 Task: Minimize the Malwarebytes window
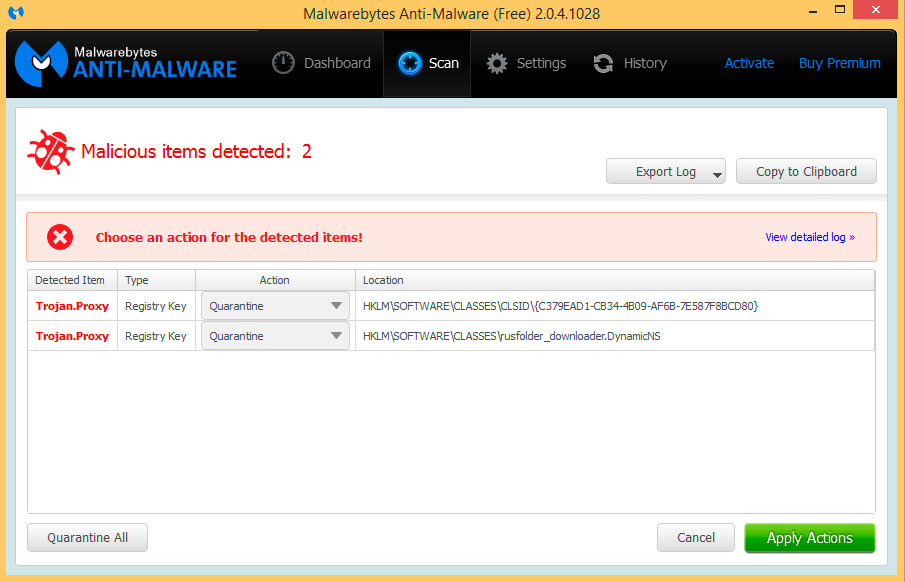pyautogui.click(x=813, y=11)
